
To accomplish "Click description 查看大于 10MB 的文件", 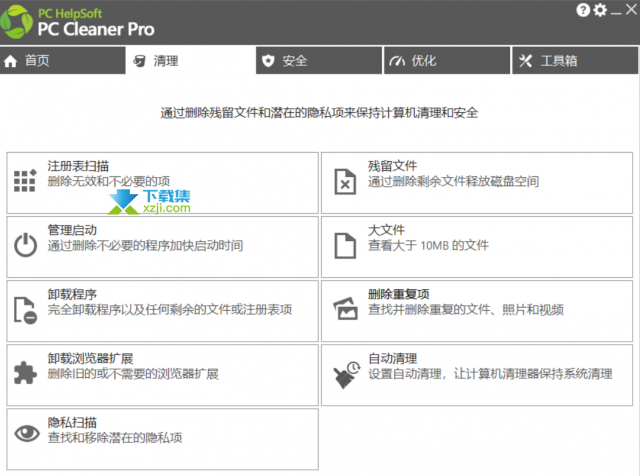I will (x=428, y=245).
